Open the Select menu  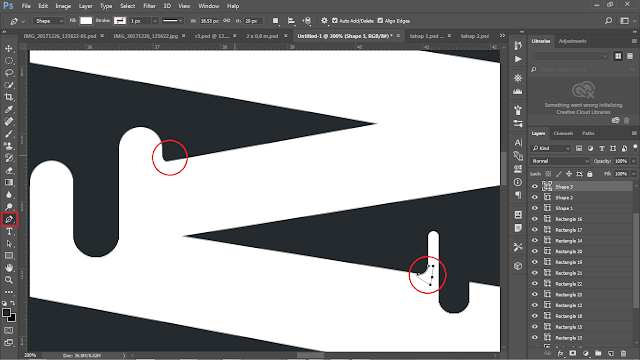coord(127,6)
